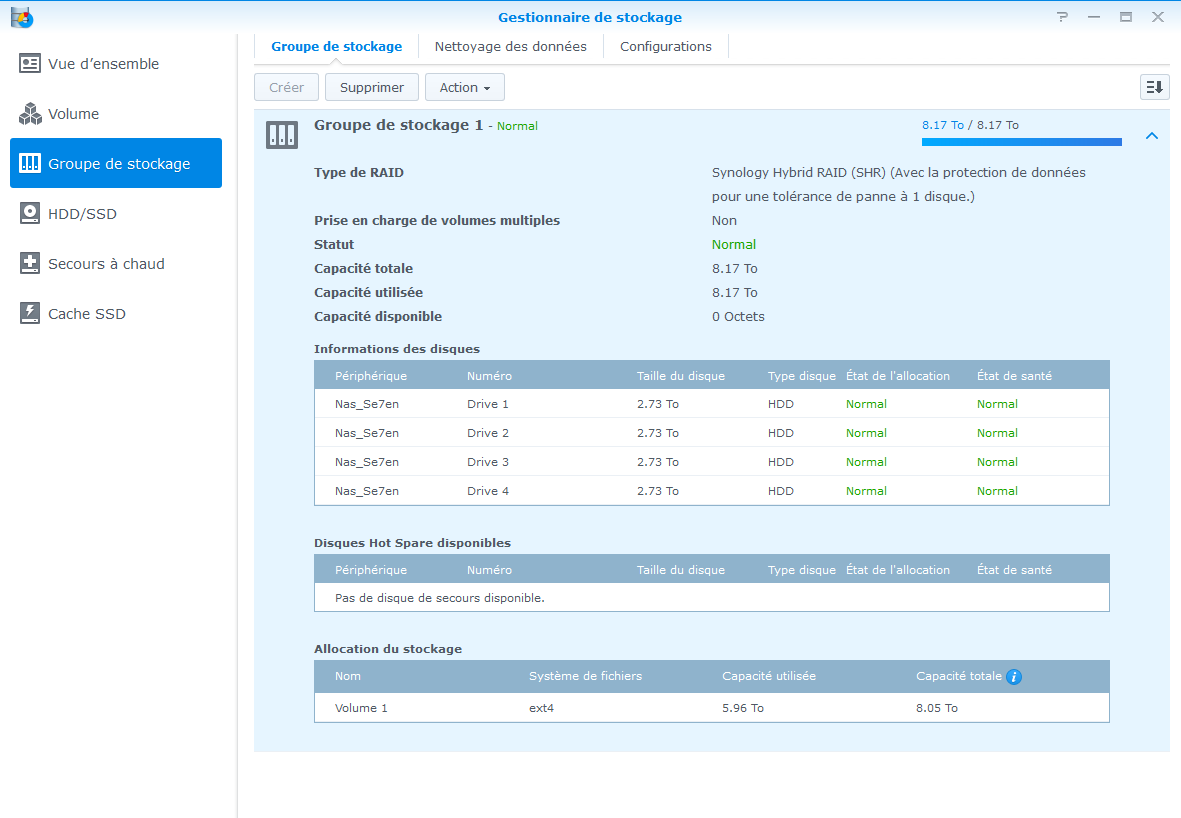This screenshot has width=1181, height=818.
Task: Click the sort order icon button
Action: [x=1155, y=87]
